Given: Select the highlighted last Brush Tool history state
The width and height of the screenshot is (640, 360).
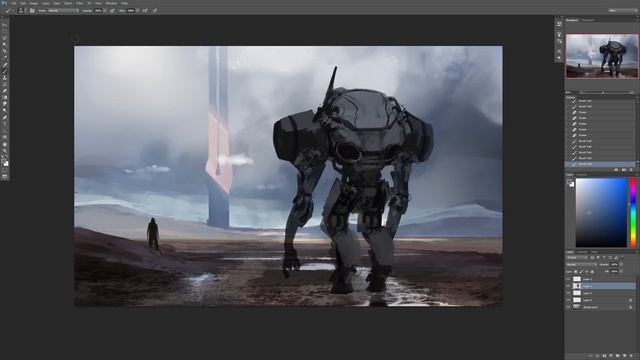Looking at the screenshot, I should pyautogui.click(x=600, y=164).
